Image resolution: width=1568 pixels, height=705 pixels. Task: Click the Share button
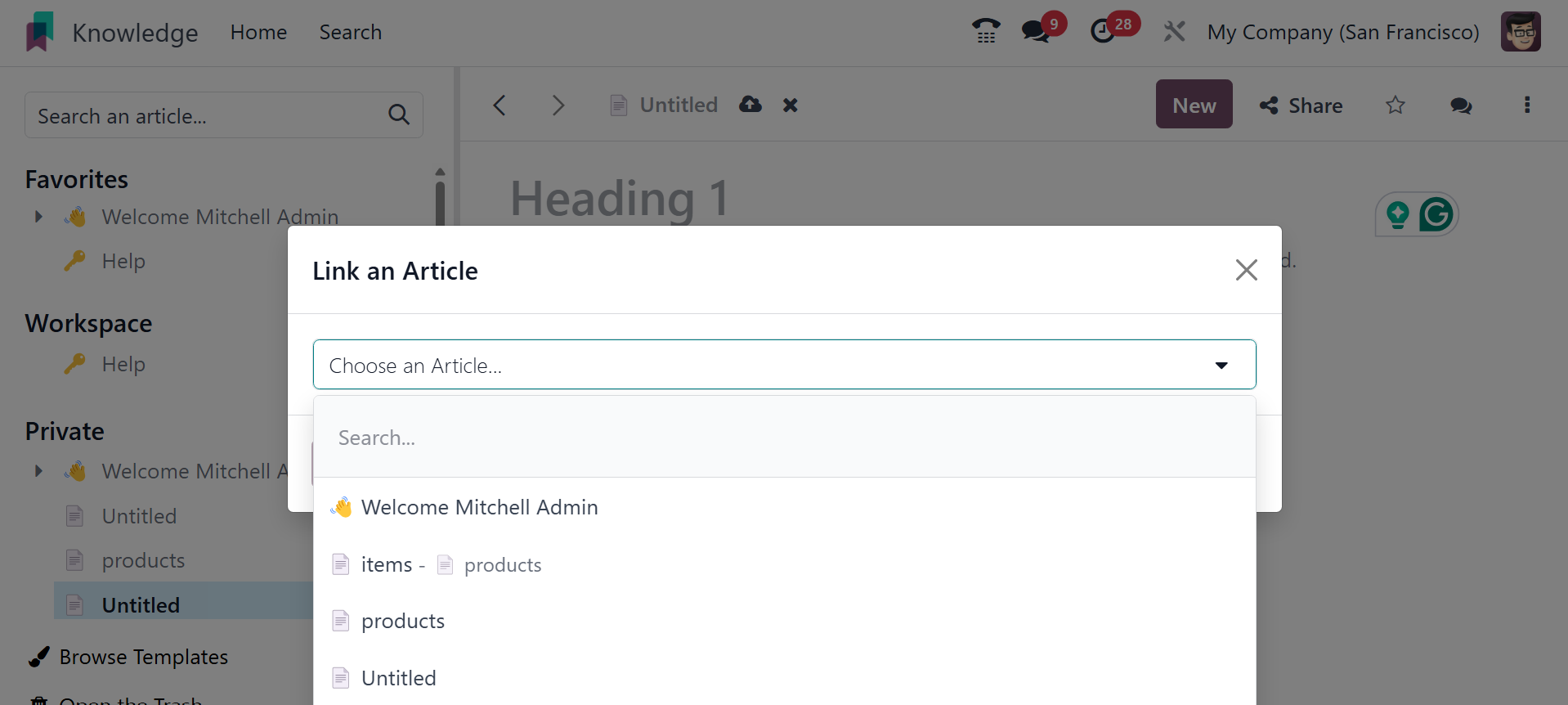coord(1301,105)
